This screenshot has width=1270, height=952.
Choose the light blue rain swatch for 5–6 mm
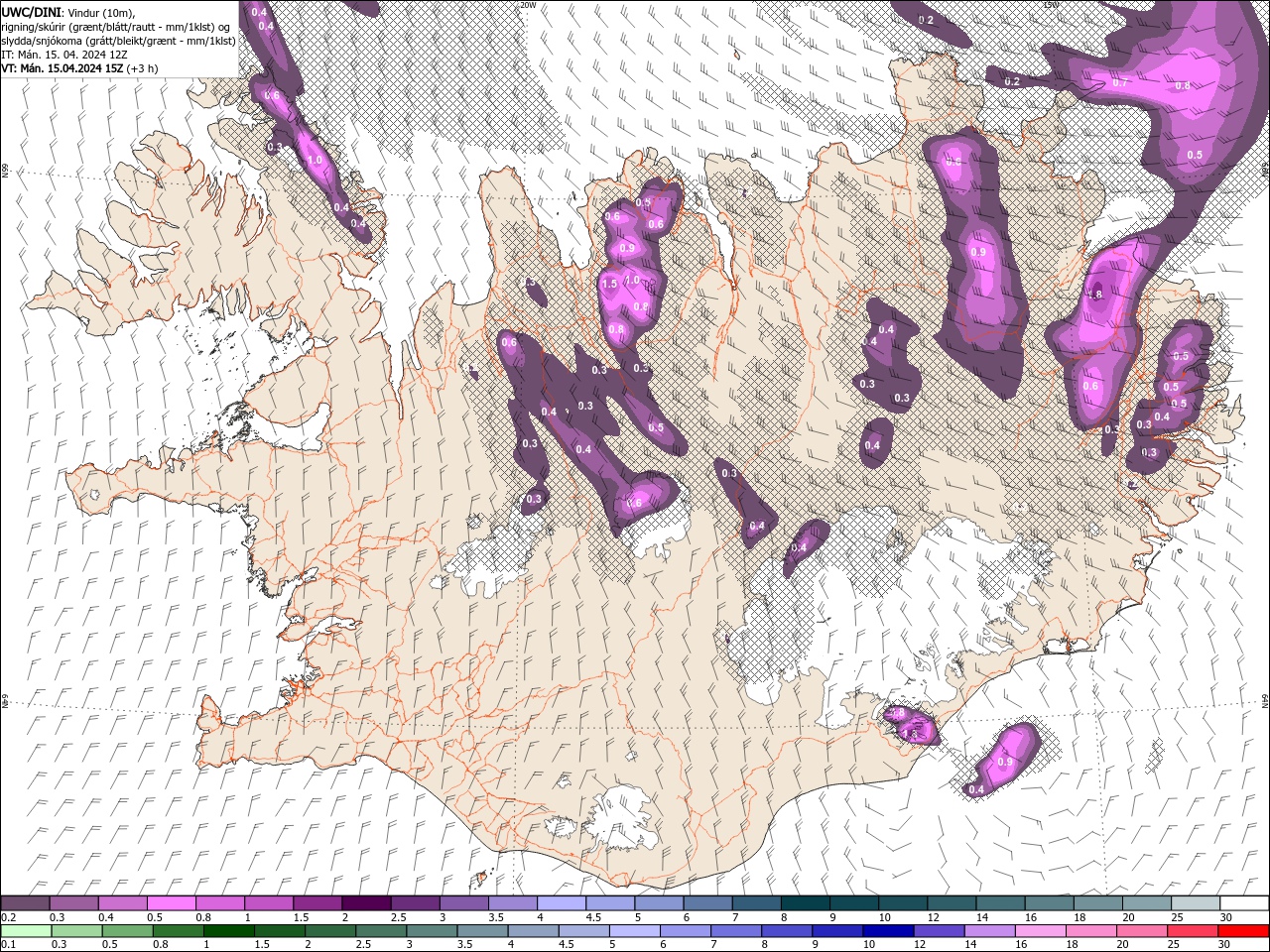634,931
